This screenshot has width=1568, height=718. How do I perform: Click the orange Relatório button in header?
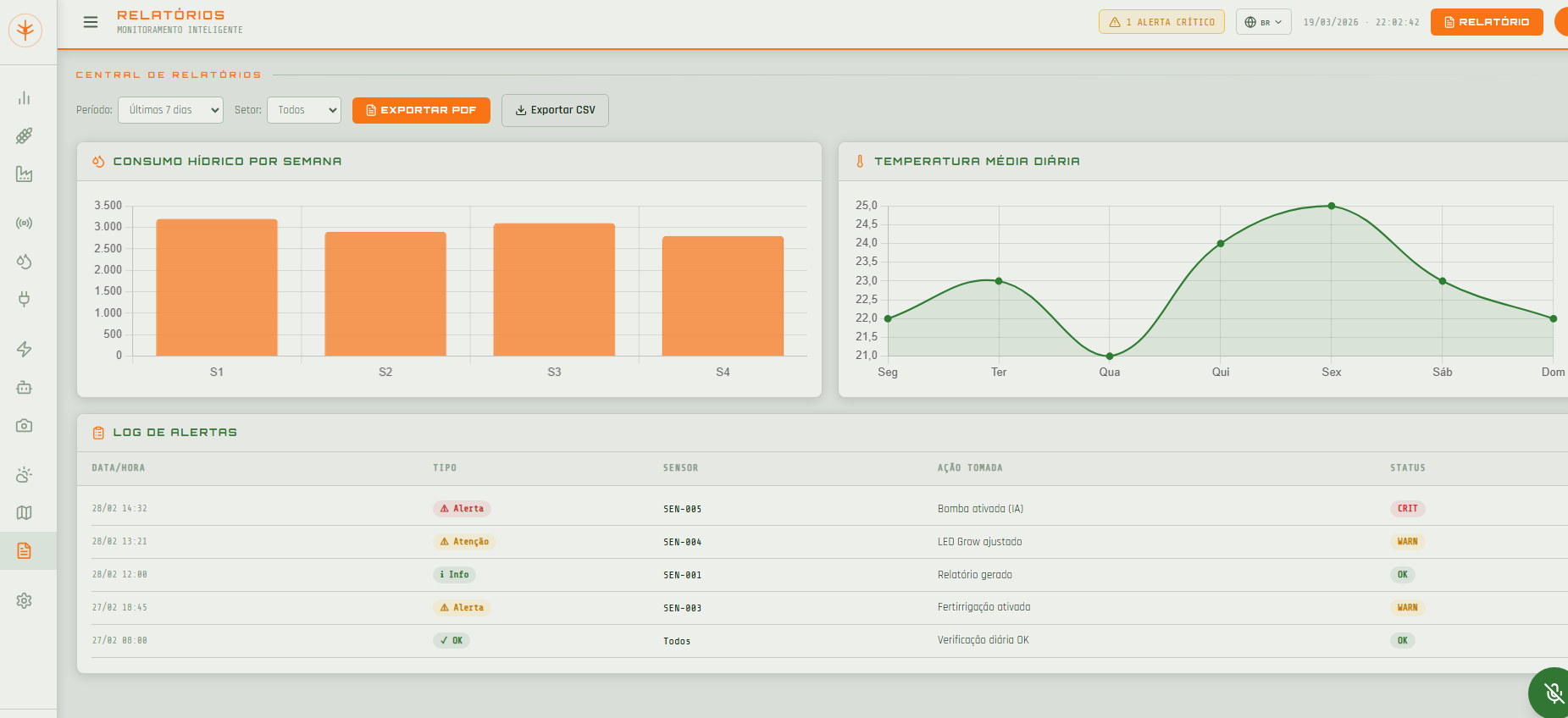1487,22
